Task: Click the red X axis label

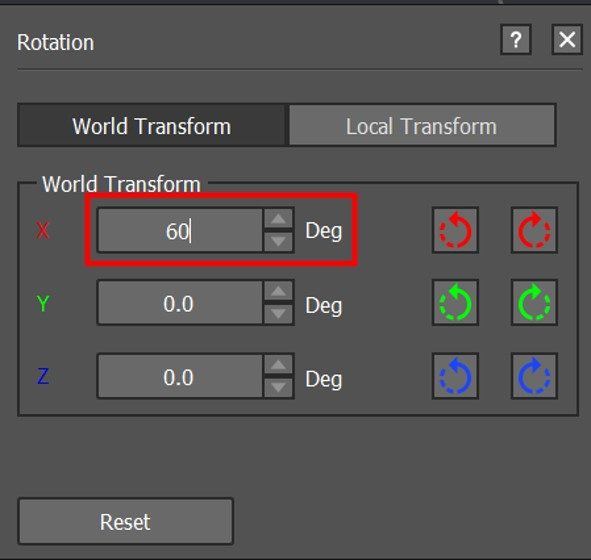Action: coord(43,230)
